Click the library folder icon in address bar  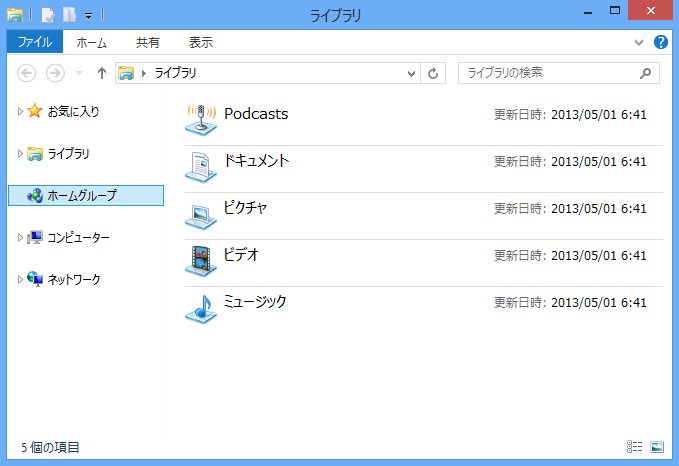(126, 73)
